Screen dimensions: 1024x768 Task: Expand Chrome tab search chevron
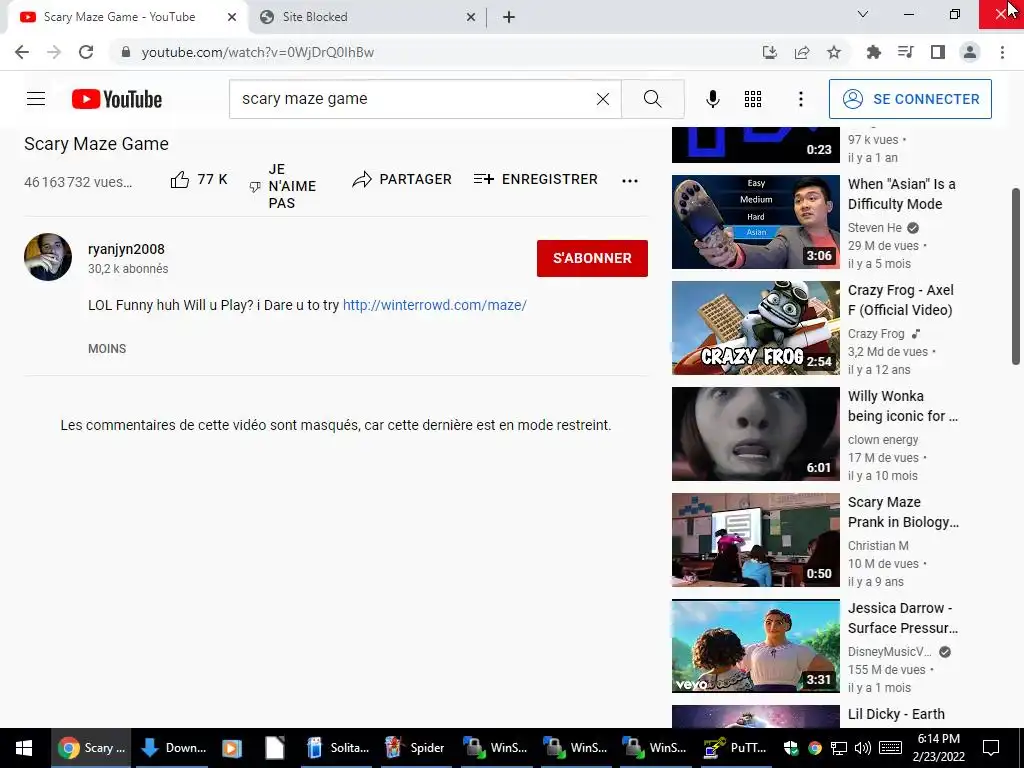click(x=863, y=14)
